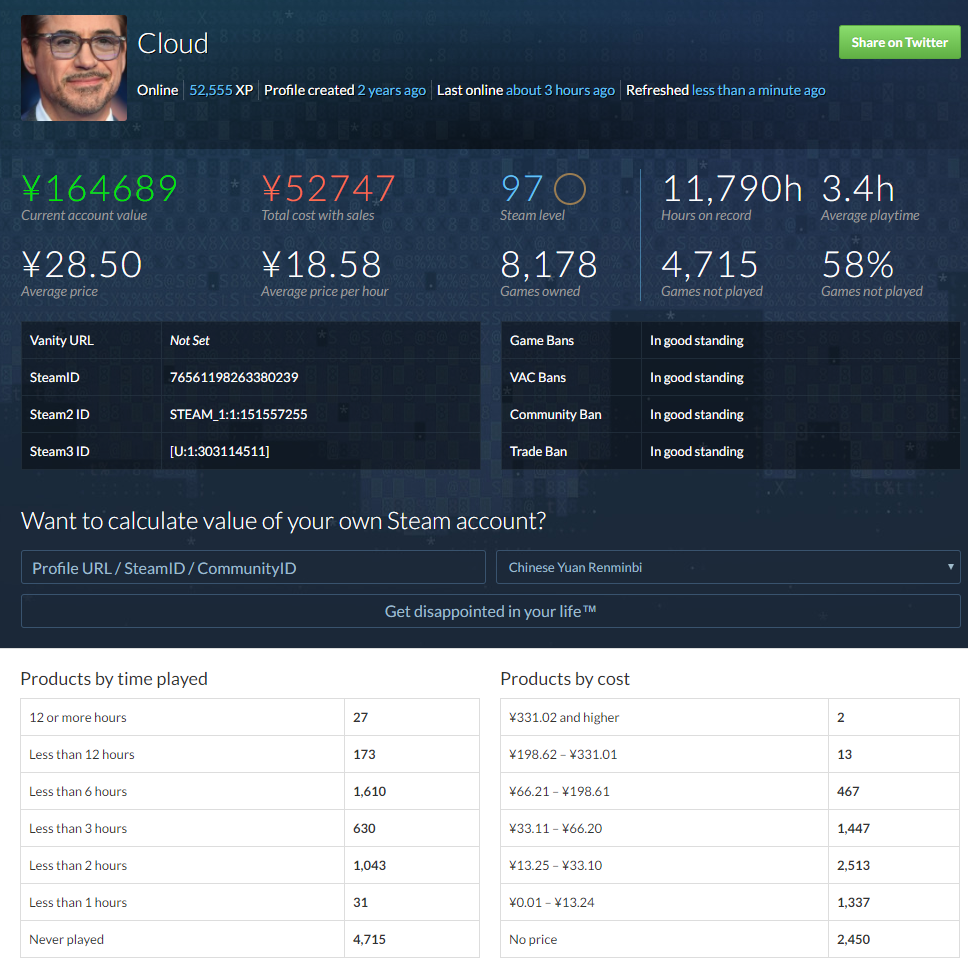
Task: Select Steam3 ID value [U:1:303114511]
Action: (219, 451)
